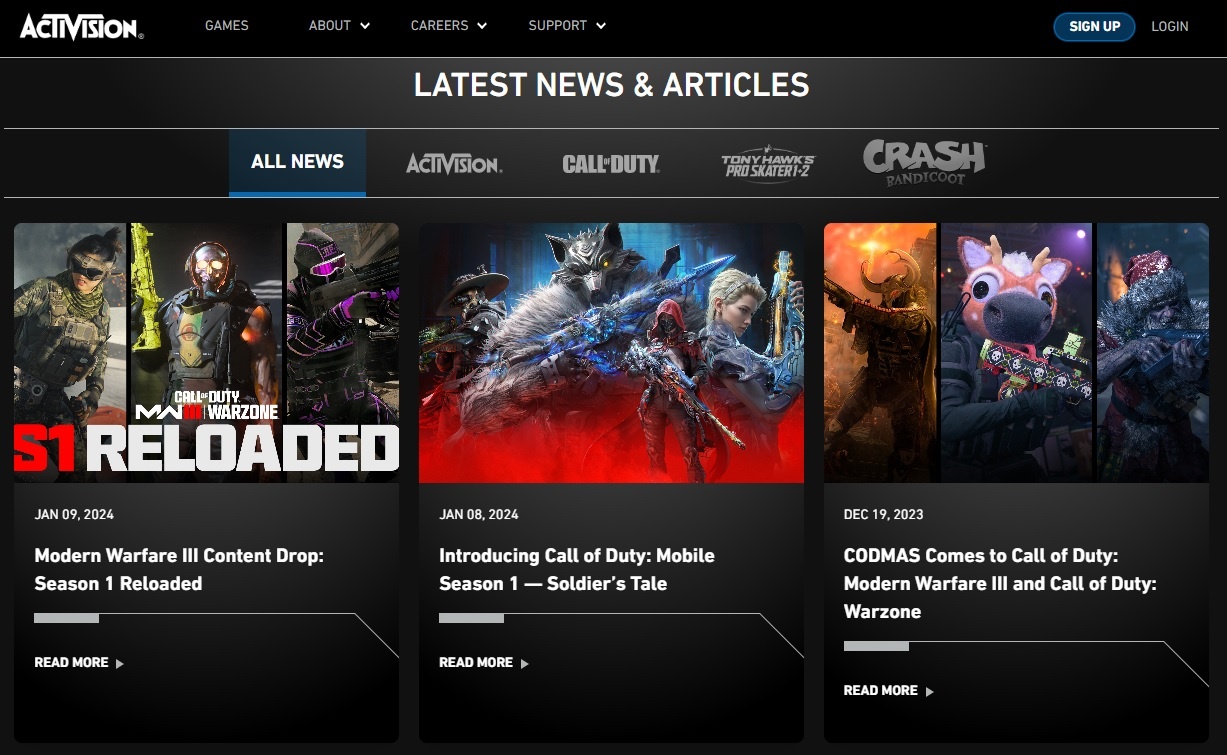Filter news by Call of Duty logo

[610, 163]
